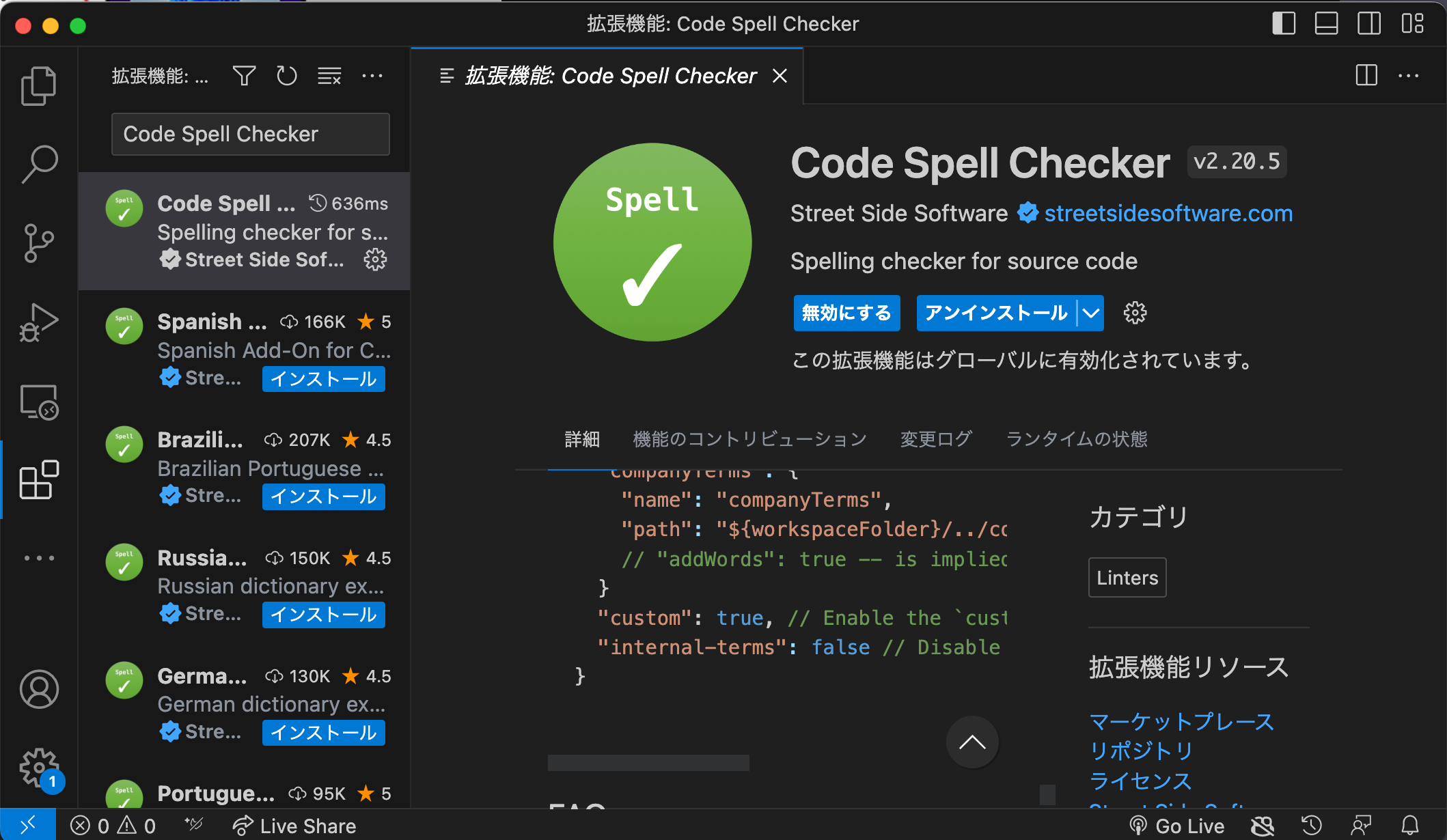Click the filter extensions funnel icon
This screenshot has width=1447, height=840.
tap(244, 76)
